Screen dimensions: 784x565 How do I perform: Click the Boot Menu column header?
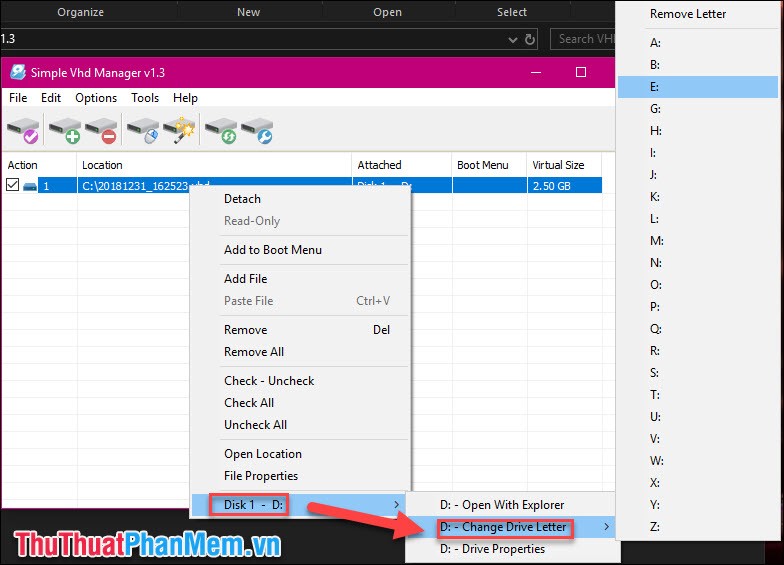(x=490, y=165)
